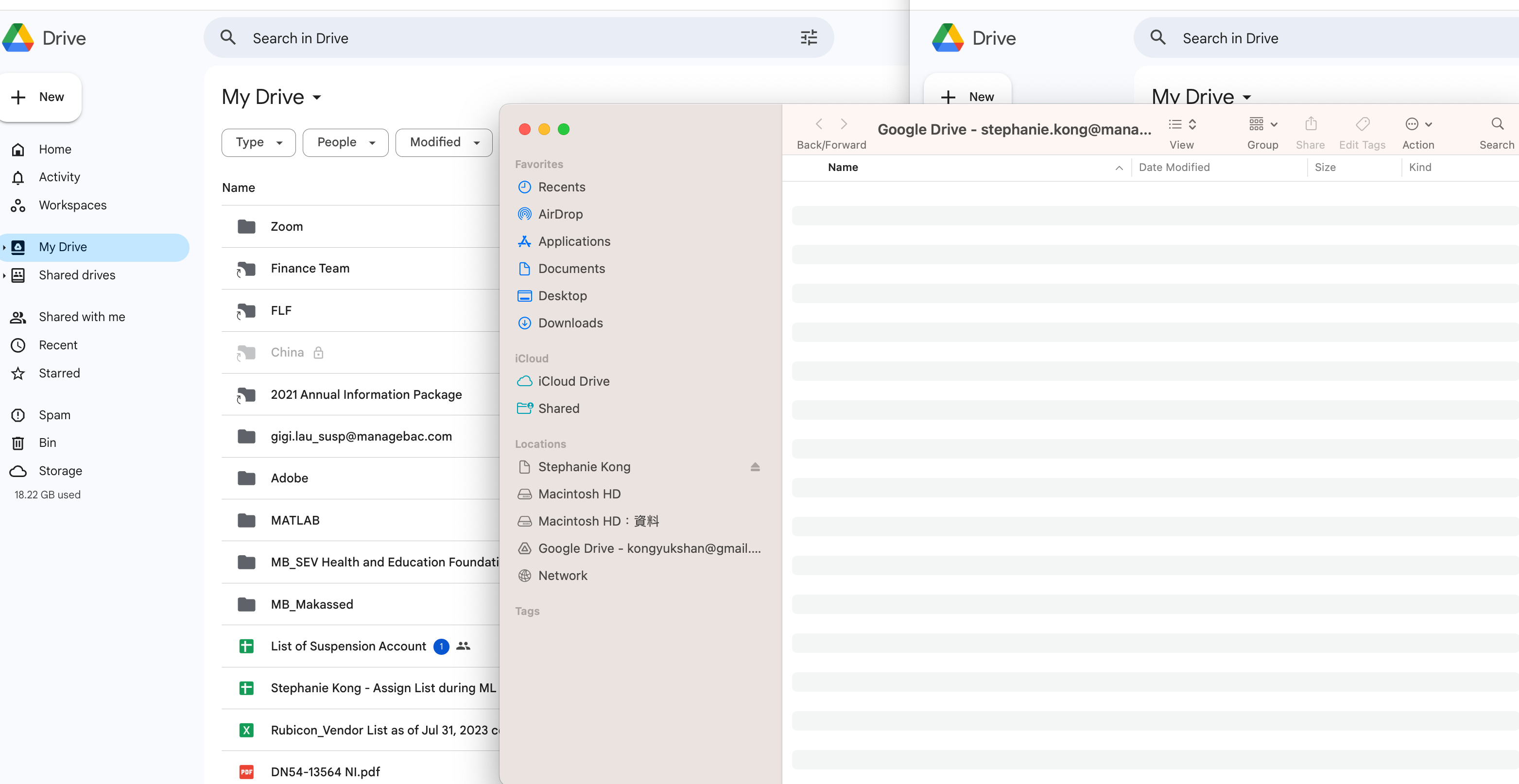Screen dimensions: 1519x784
Task: Open the Finance Team folder
Action: click(310, 268)
